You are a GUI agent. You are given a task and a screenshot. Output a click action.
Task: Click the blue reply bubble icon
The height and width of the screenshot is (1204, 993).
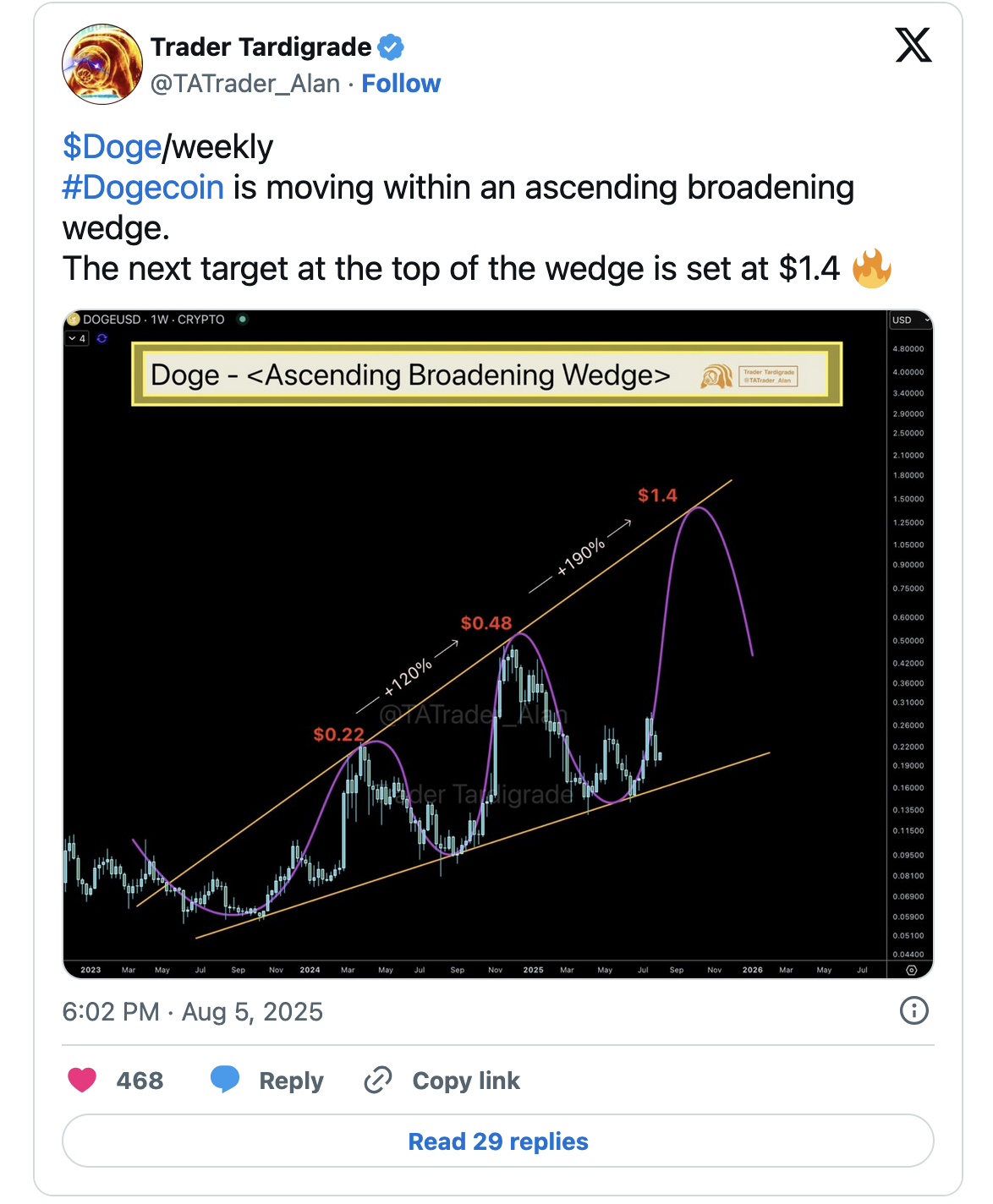tap(225, 1079)
